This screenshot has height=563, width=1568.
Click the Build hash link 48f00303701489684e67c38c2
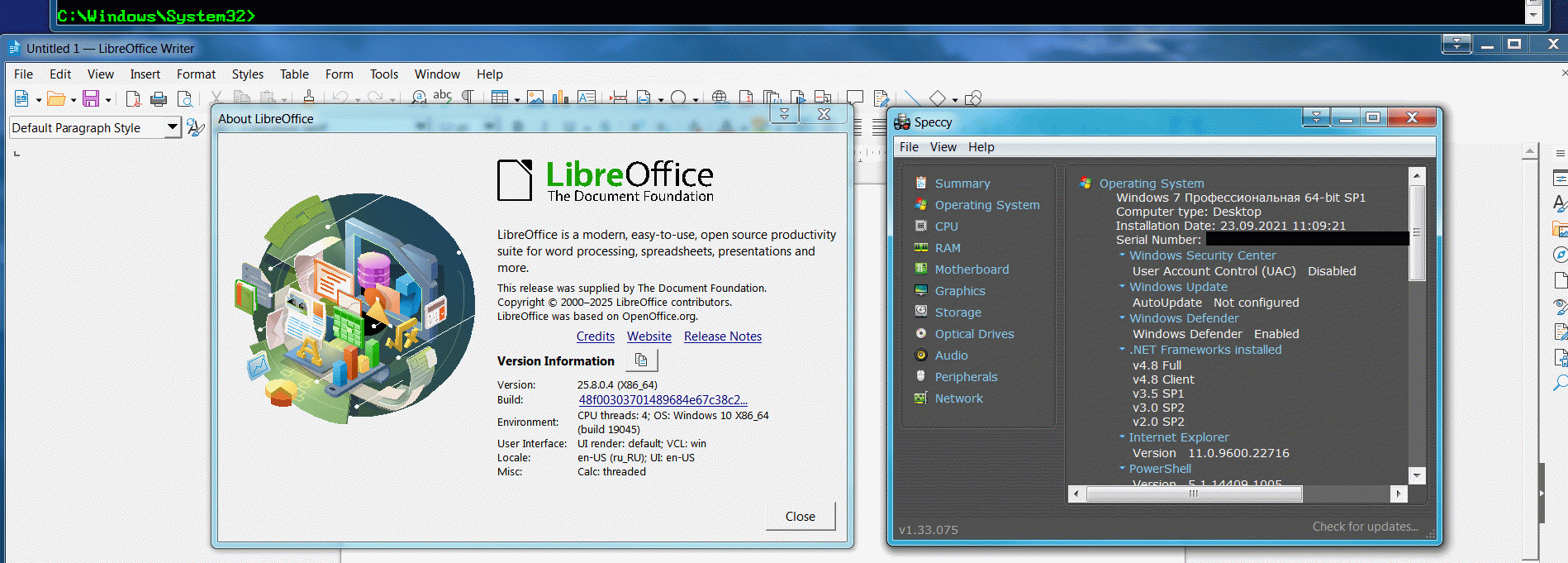pyautogui.click(x=663, y=400)
